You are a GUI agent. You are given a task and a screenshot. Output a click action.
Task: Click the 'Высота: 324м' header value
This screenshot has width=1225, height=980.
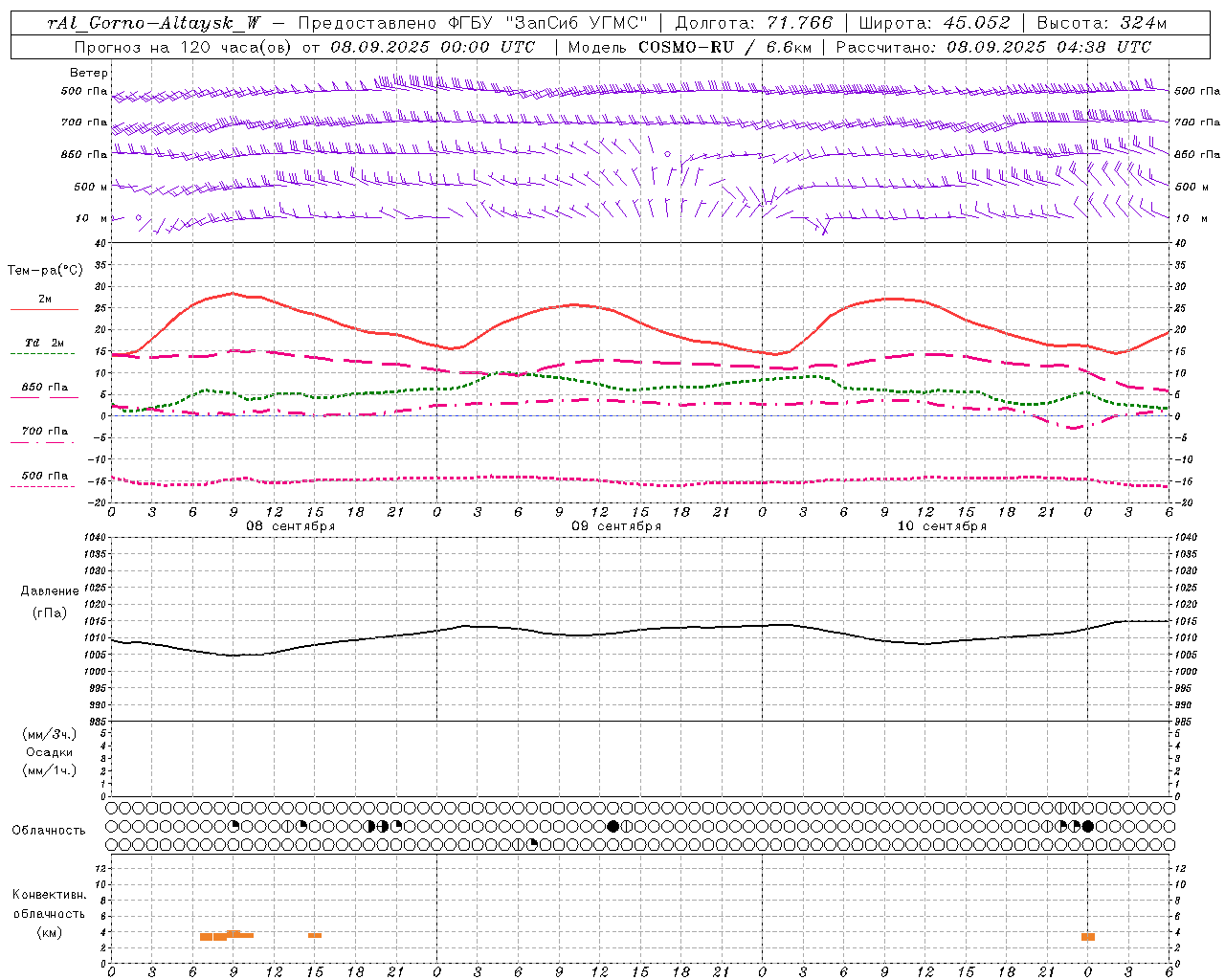1102,23
